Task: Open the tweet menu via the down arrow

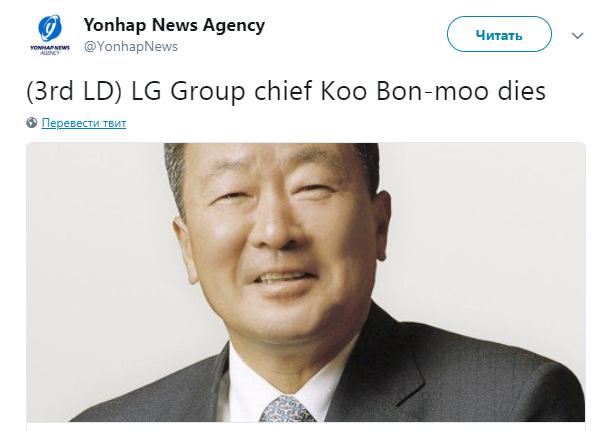Action: (x=577, y=35)
